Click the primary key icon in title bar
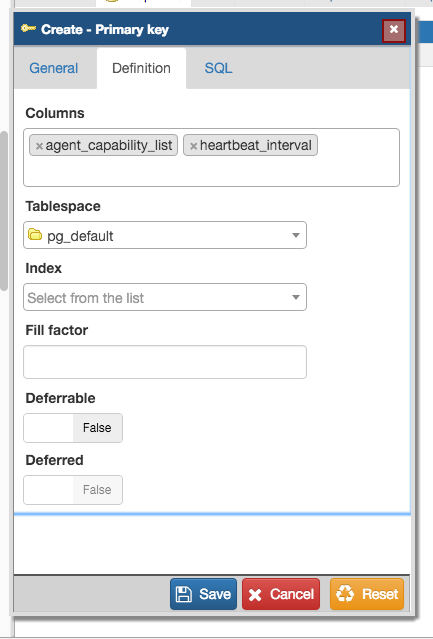 click(29, 29)
